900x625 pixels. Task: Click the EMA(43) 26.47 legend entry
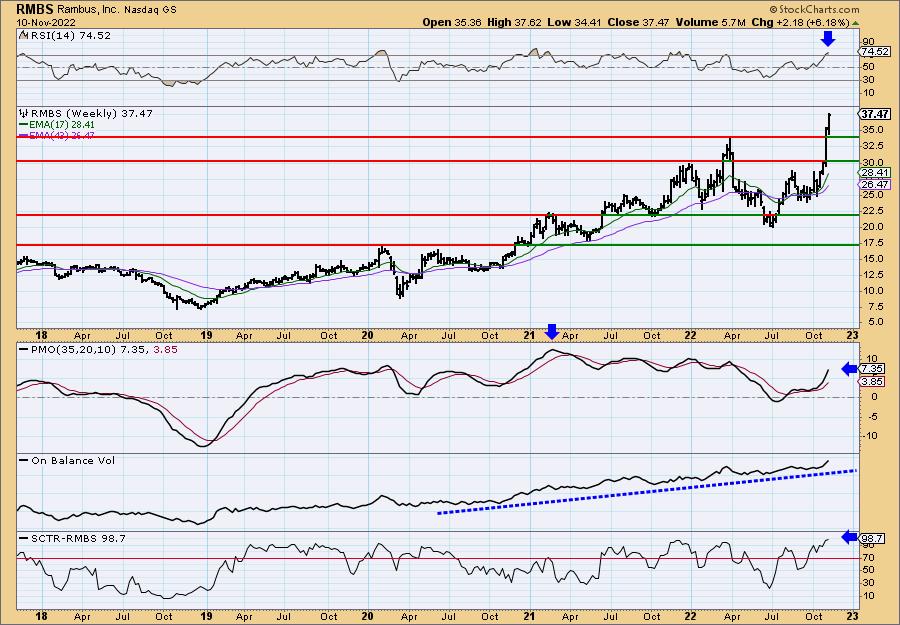(57, 135)
